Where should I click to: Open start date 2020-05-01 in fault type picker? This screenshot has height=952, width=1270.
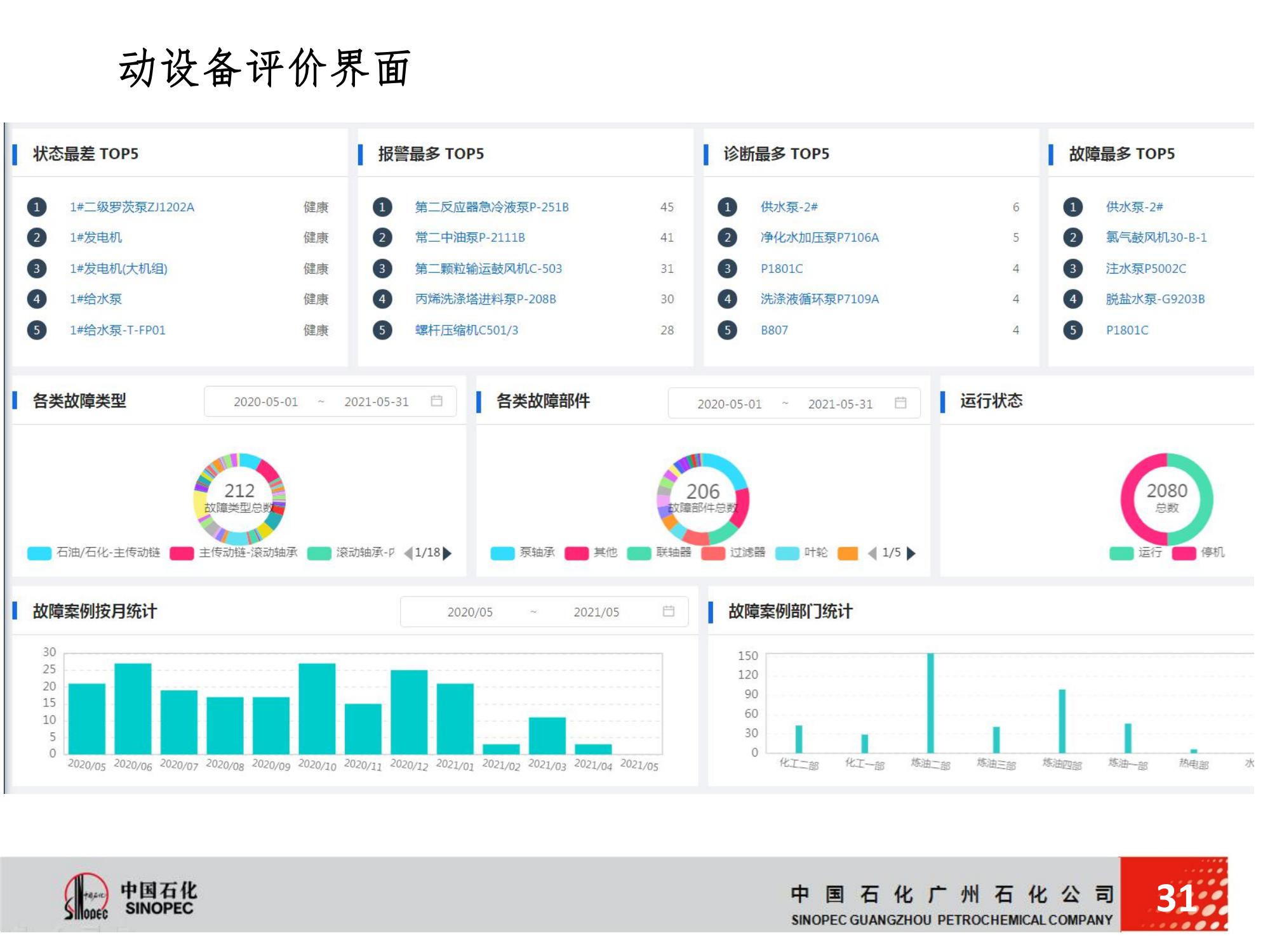(265, 402)
